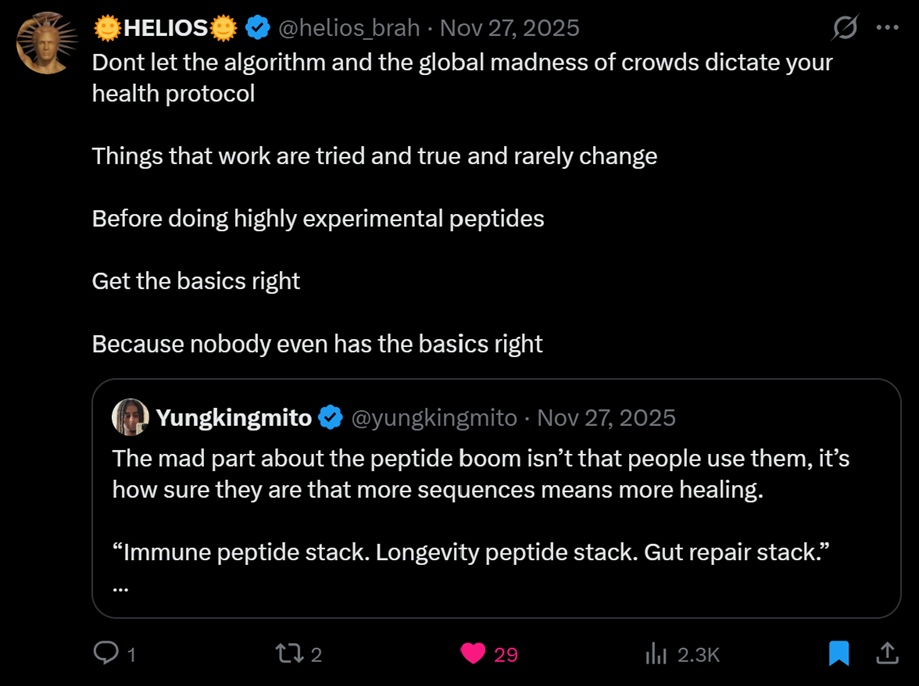Click the Grok slashed-circle icon
This screenshot has height=686, width=919.
tap(845, 28)
